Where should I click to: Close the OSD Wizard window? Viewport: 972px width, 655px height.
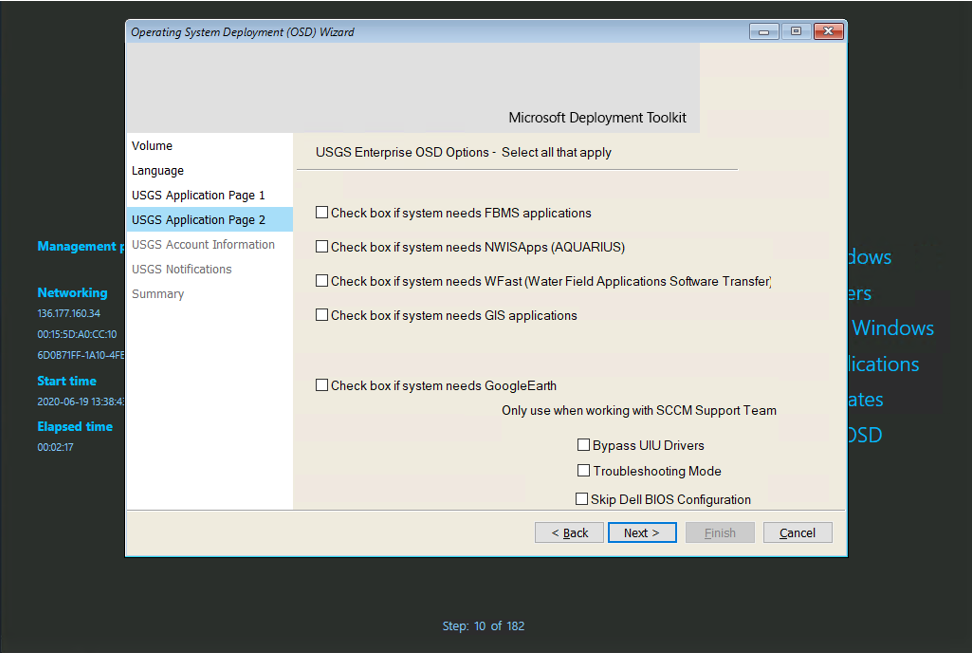[828, 32]
